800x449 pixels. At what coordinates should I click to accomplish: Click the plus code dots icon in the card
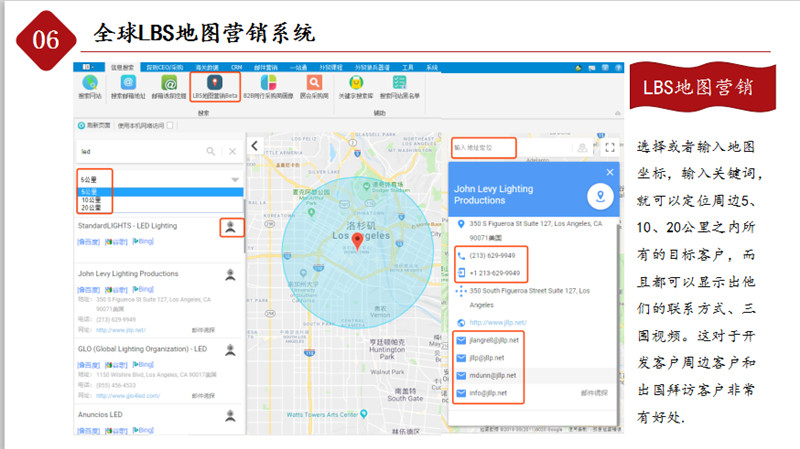pyautogui.click(x=461, y=291)
